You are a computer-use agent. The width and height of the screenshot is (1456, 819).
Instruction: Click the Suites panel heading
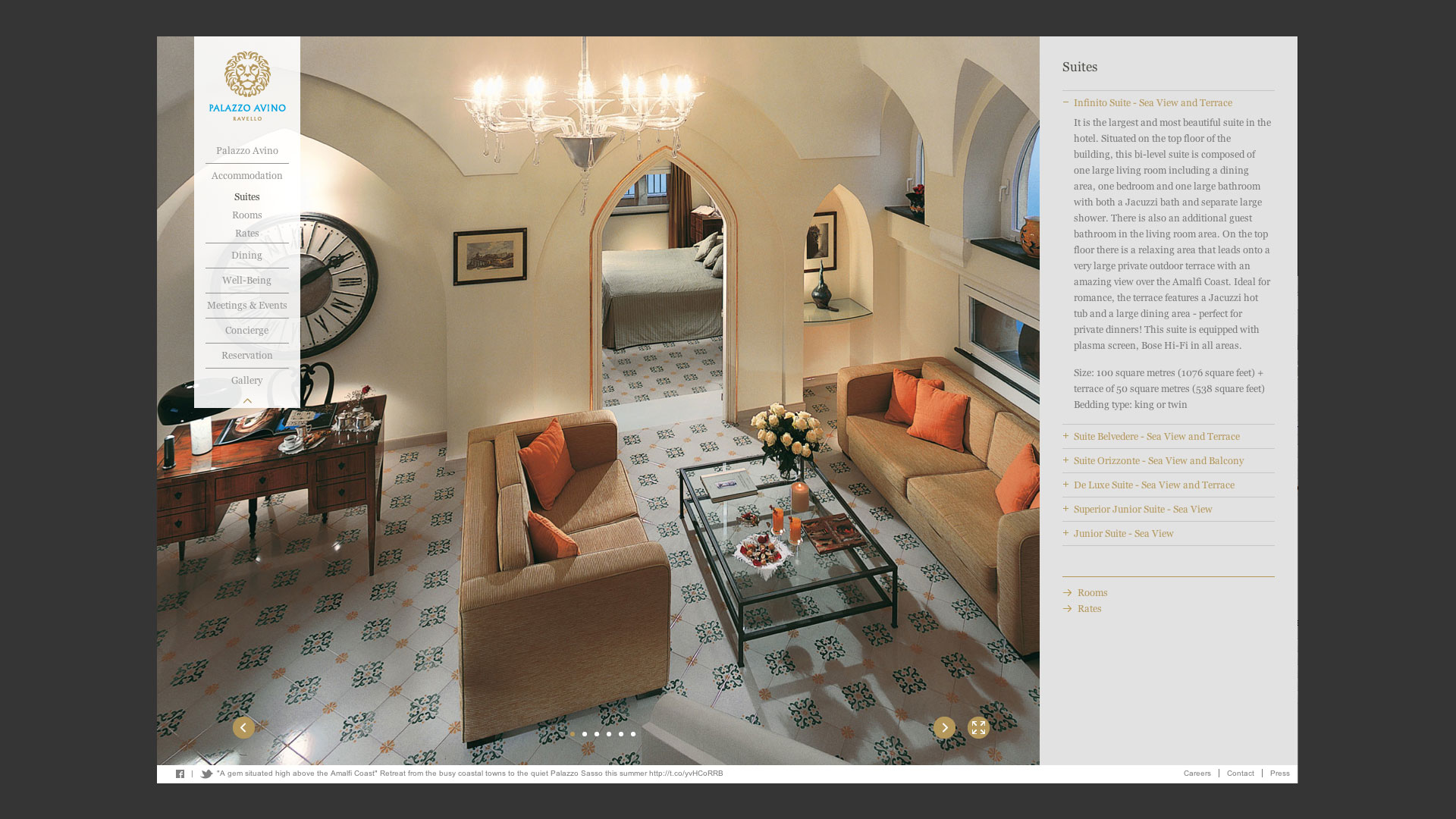(x=1080, y=67)
